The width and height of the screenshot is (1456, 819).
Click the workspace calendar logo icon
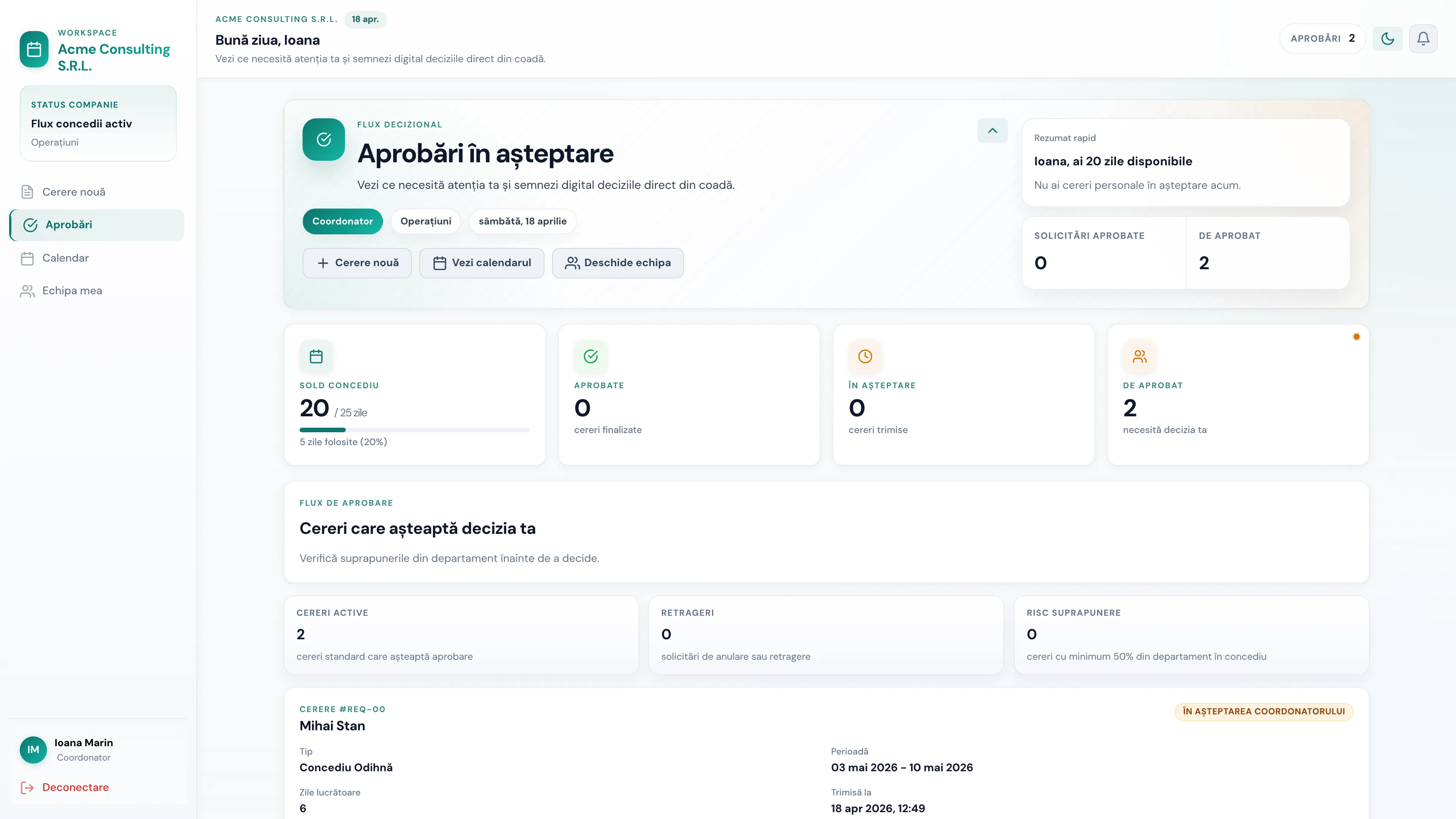(x=34, y=49)
